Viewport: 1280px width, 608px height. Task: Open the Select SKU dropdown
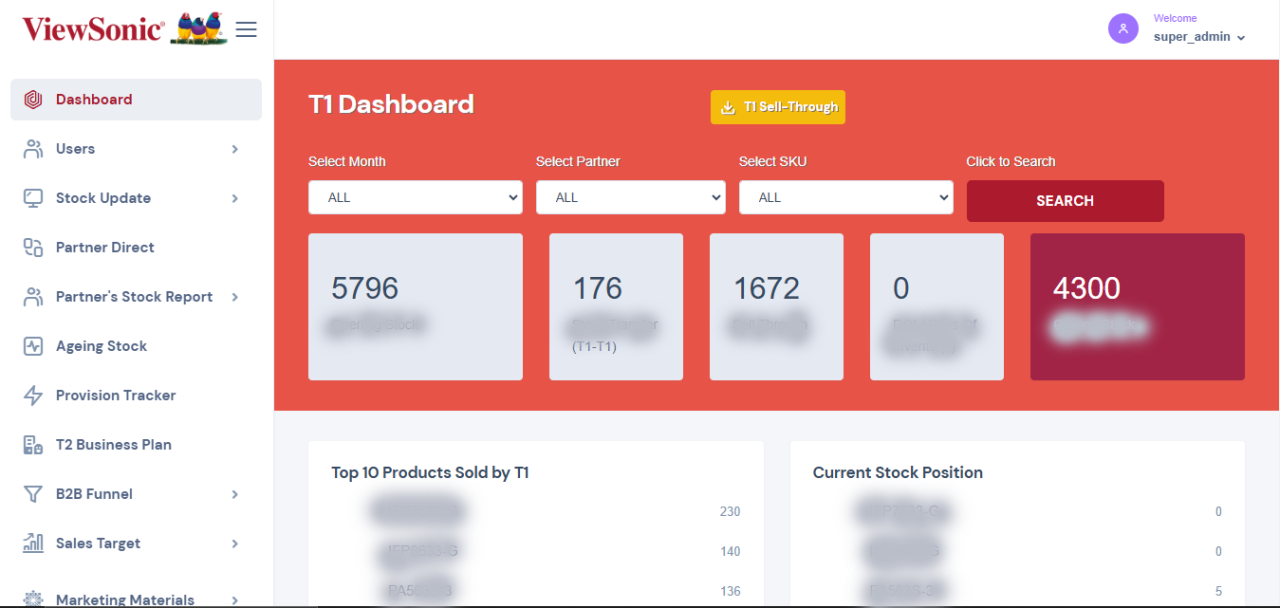coord(845,198)
